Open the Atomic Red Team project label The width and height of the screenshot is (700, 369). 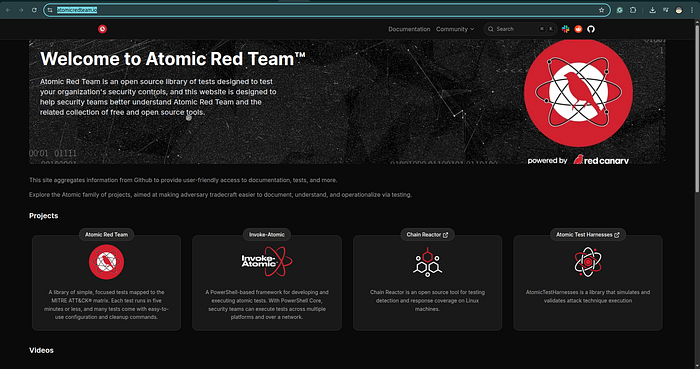click(x=106, y=235)
